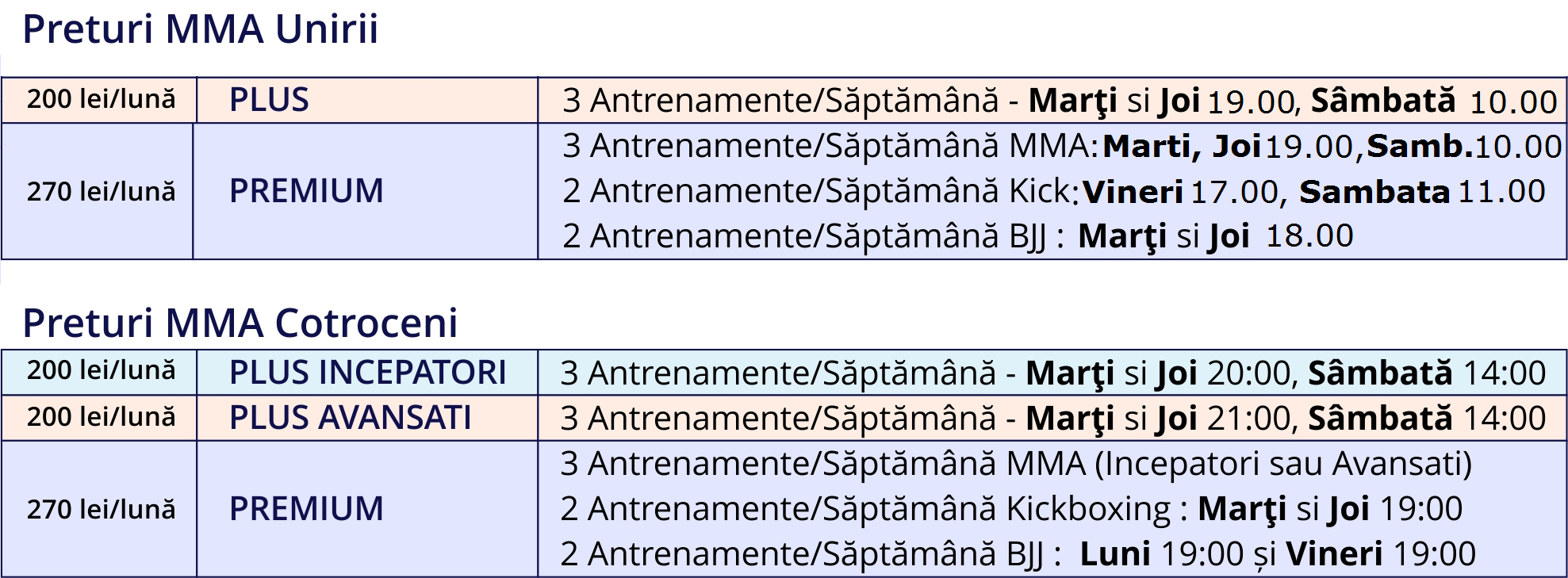Screen dimensions: 1568x578
Task: Click the "Preturi MMA Unirii" heading
Action: click(200, 29)
